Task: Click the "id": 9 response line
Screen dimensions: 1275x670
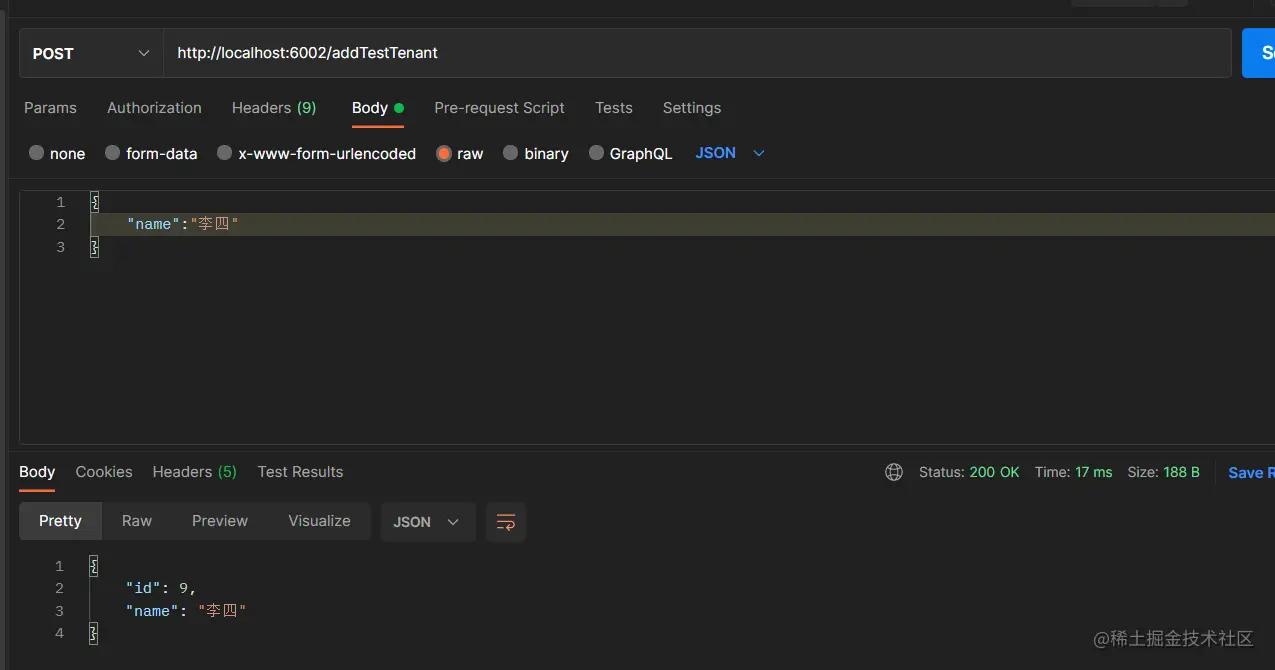Action: click(x=161, y=589)
